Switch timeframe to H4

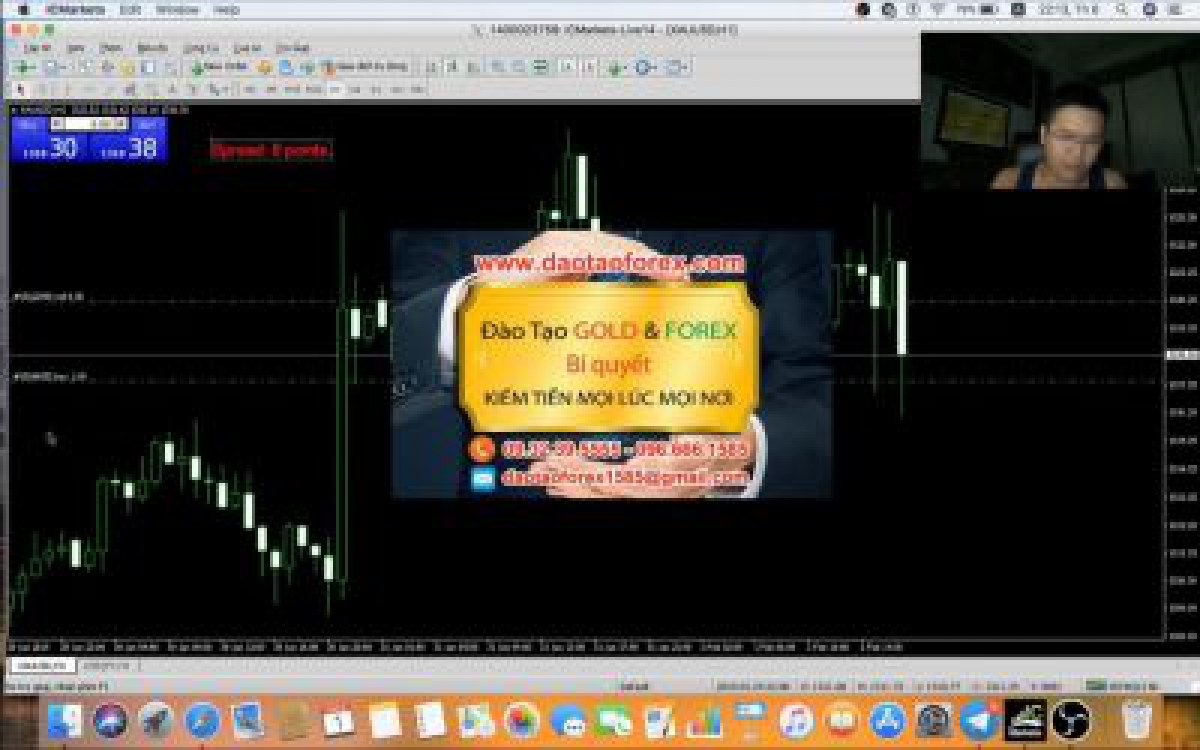coord(355,89)
